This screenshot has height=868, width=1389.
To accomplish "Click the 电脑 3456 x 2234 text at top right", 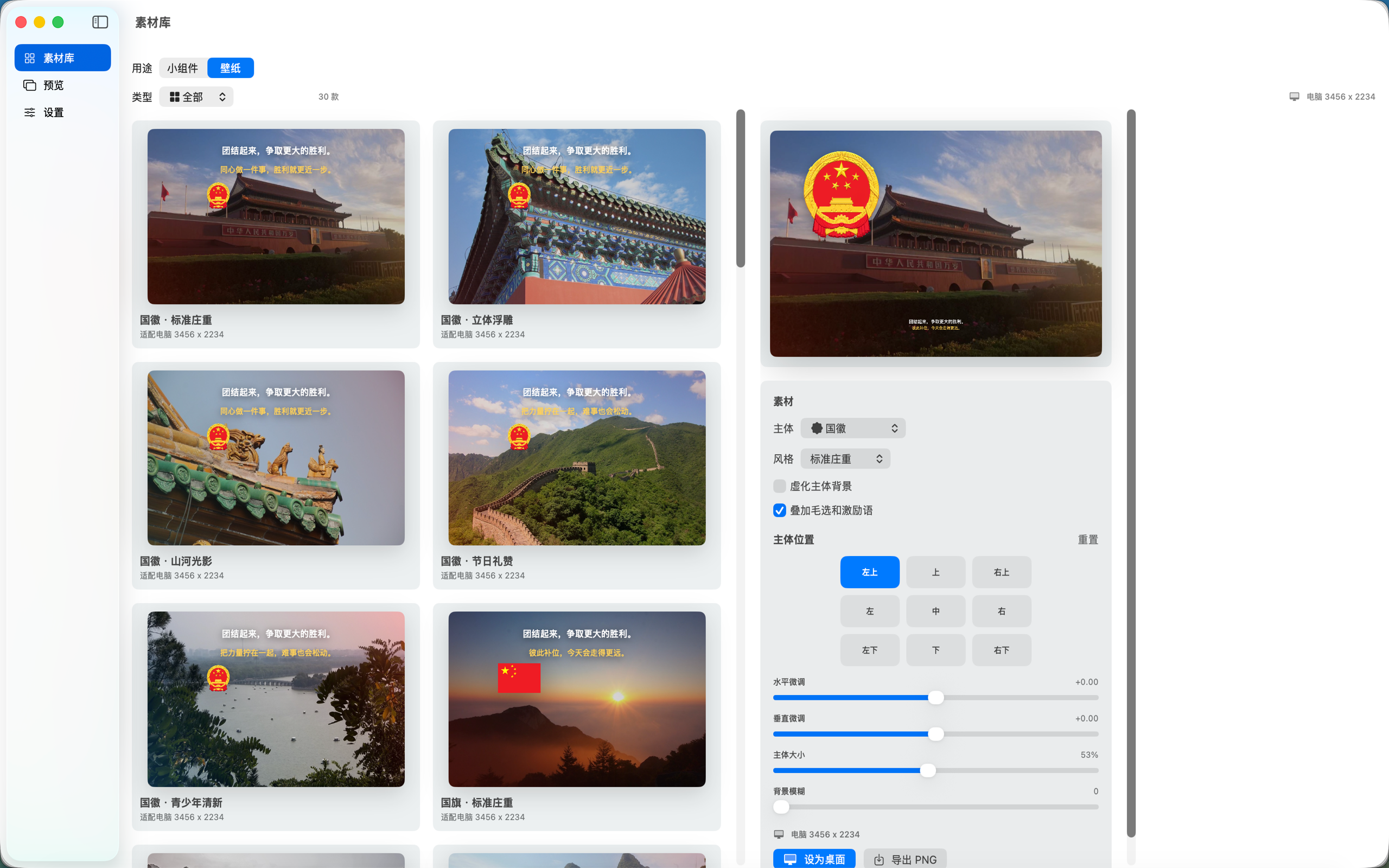I will coord(1341,97).
